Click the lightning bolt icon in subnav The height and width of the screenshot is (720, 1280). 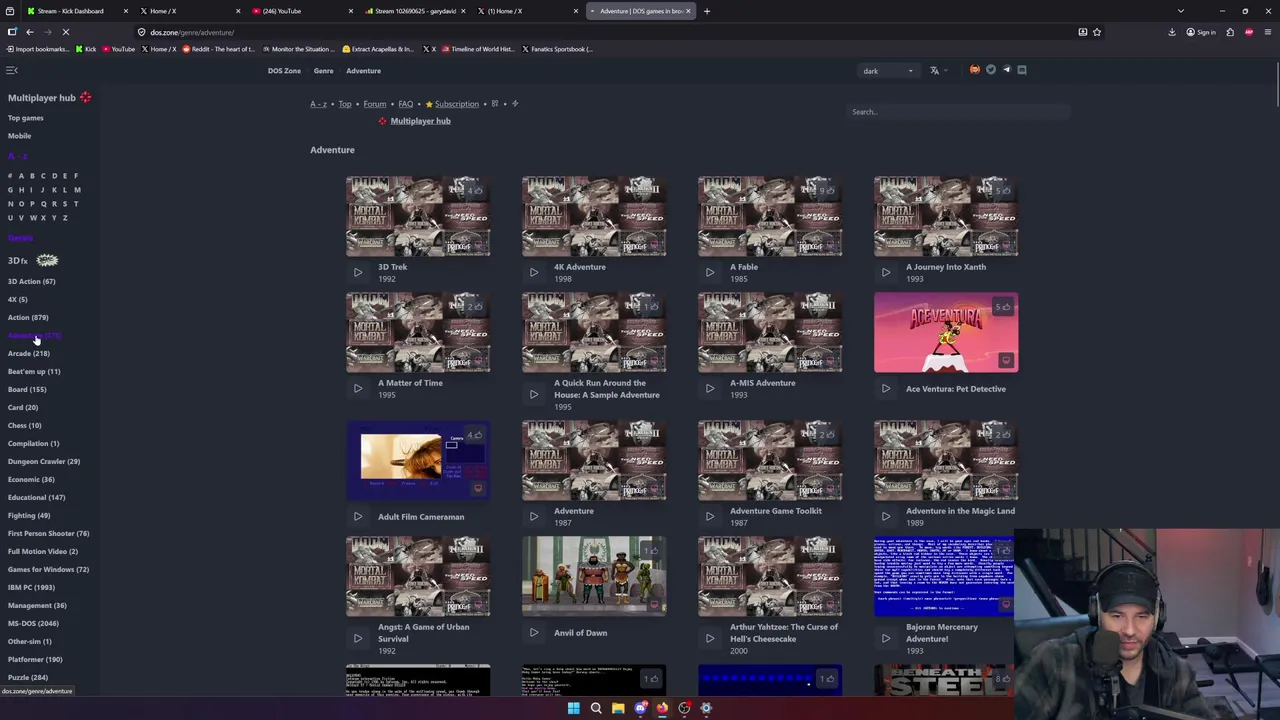click(x=515, y=104)
